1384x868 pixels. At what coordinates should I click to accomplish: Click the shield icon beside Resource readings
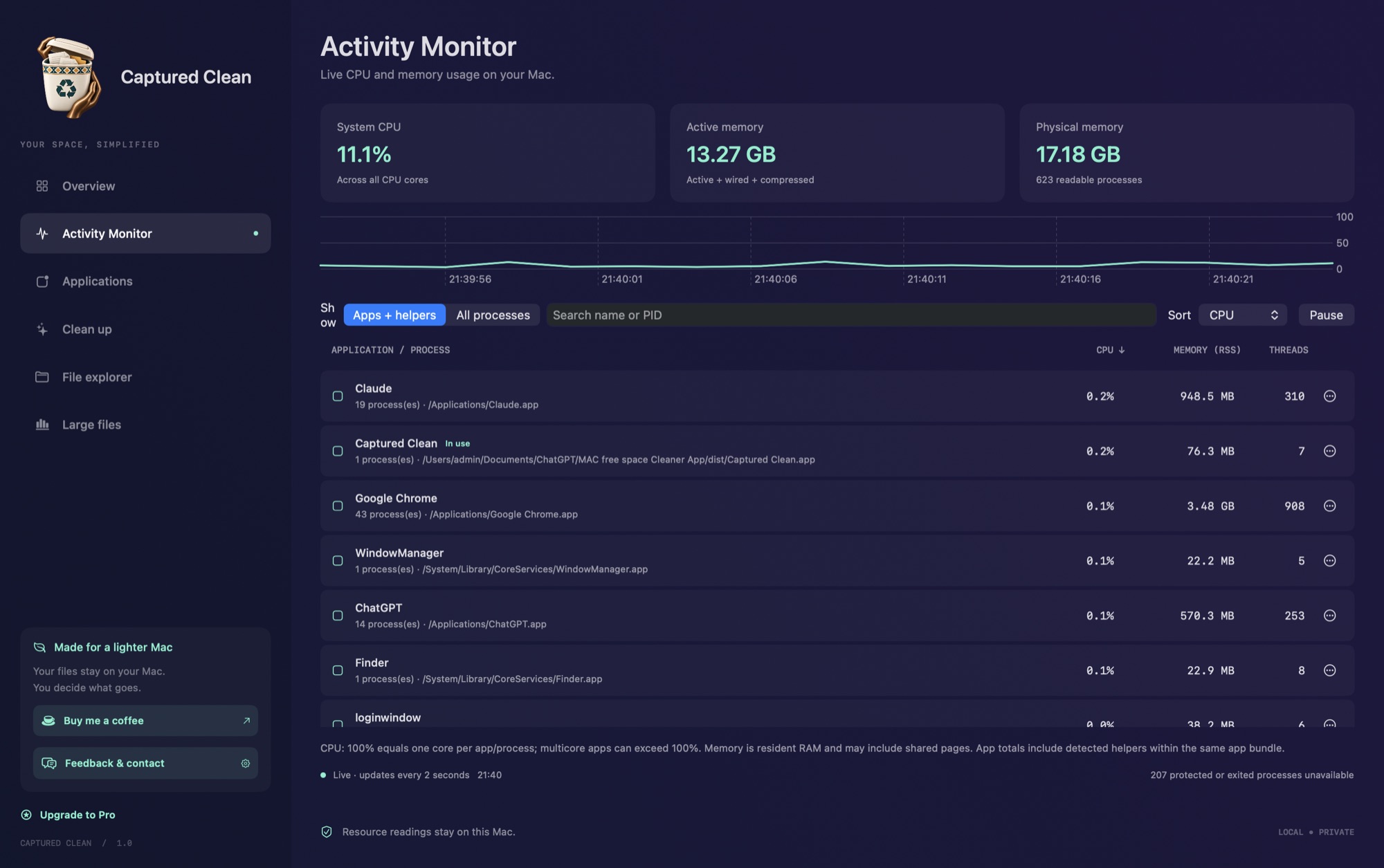tap(327, 832)
